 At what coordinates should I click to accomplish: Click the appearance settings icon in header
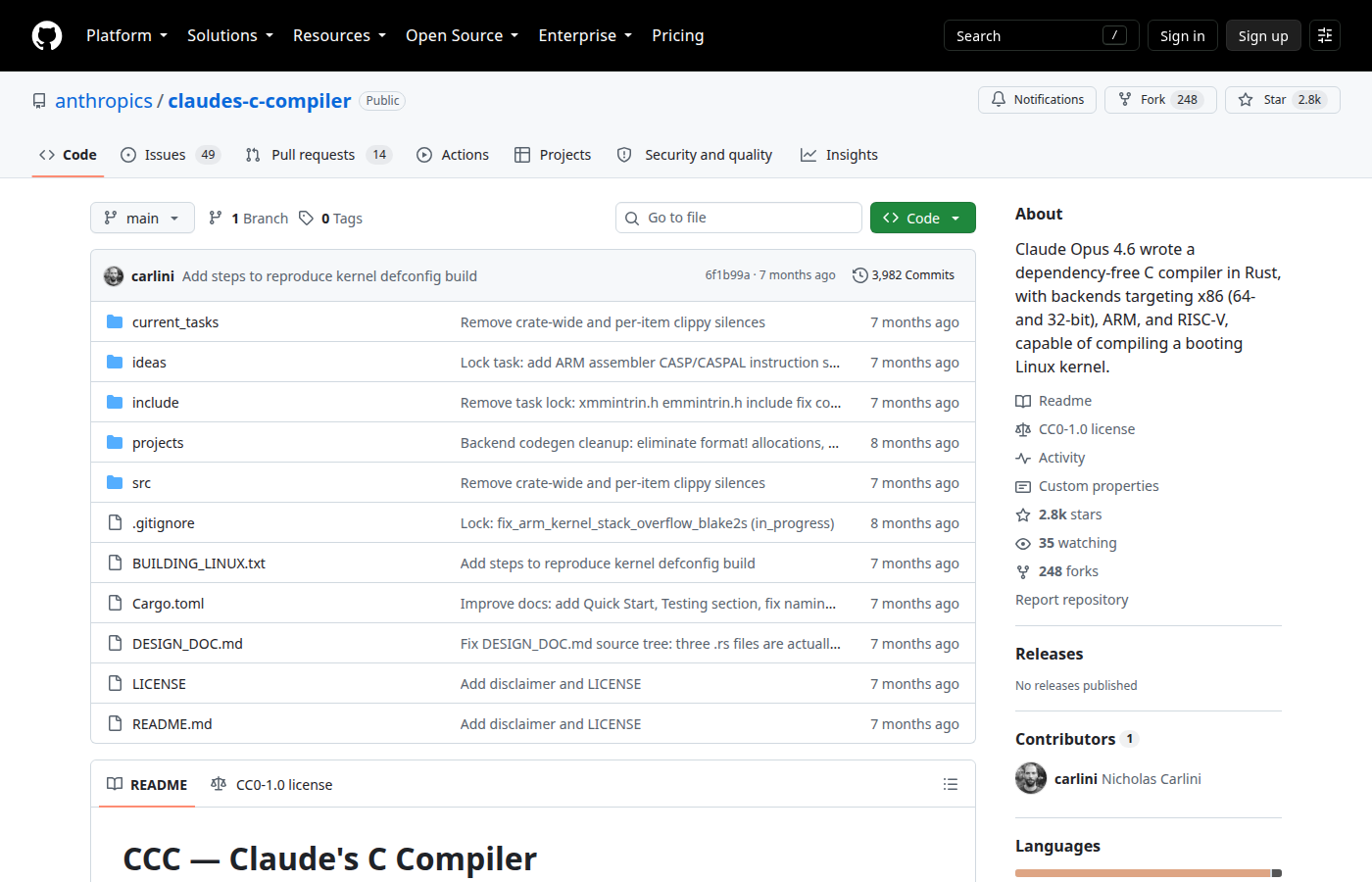pos(1325,35)
